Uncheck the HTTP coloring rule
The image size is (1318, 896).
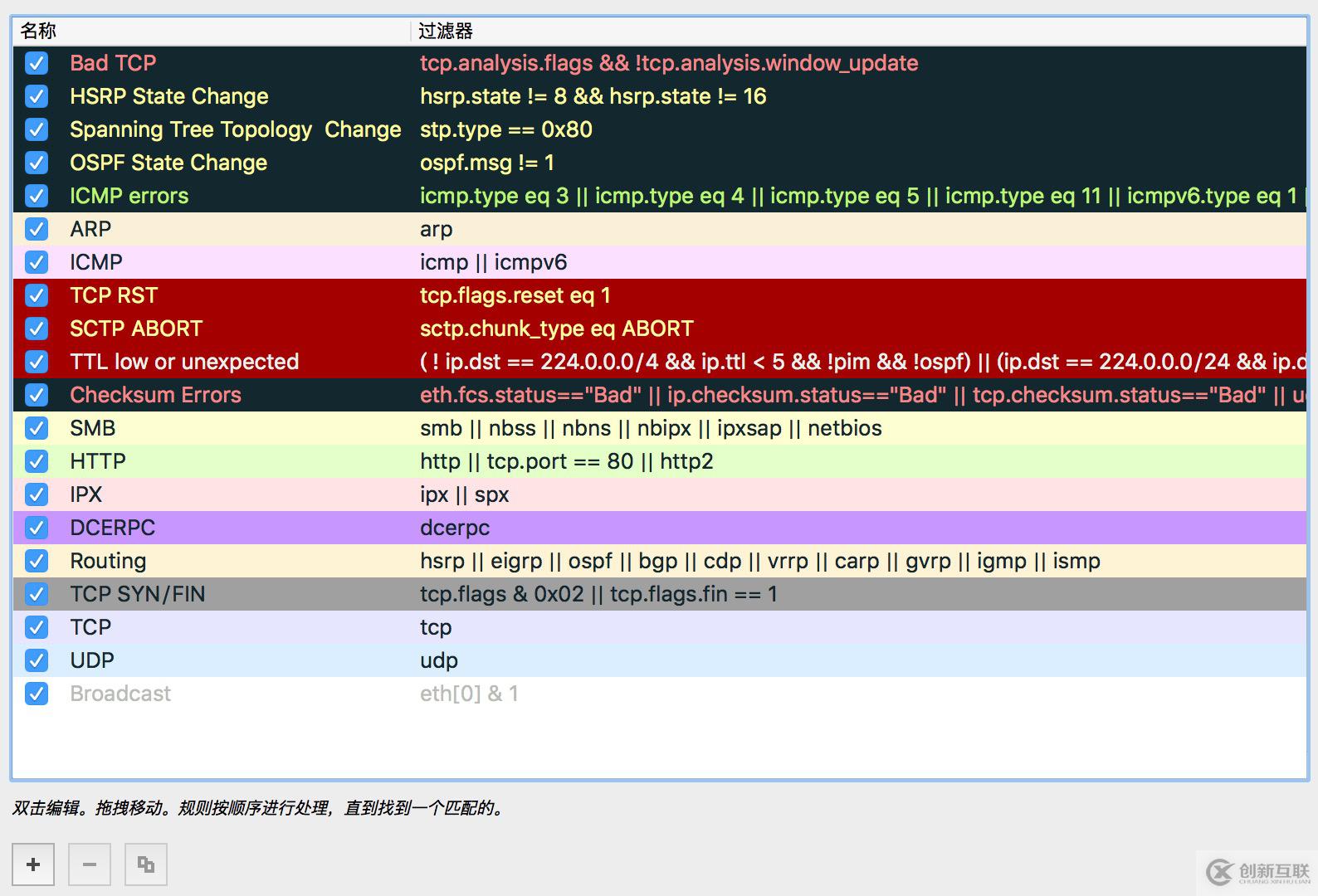pos(37,461)
